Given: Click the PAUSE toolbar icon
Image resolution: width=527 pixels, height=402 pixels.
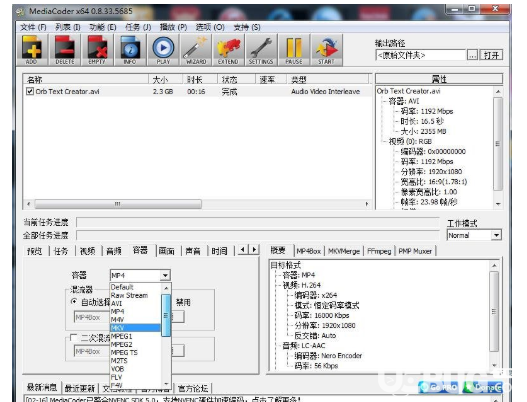Looking at the screenshot, I should 294,50.
